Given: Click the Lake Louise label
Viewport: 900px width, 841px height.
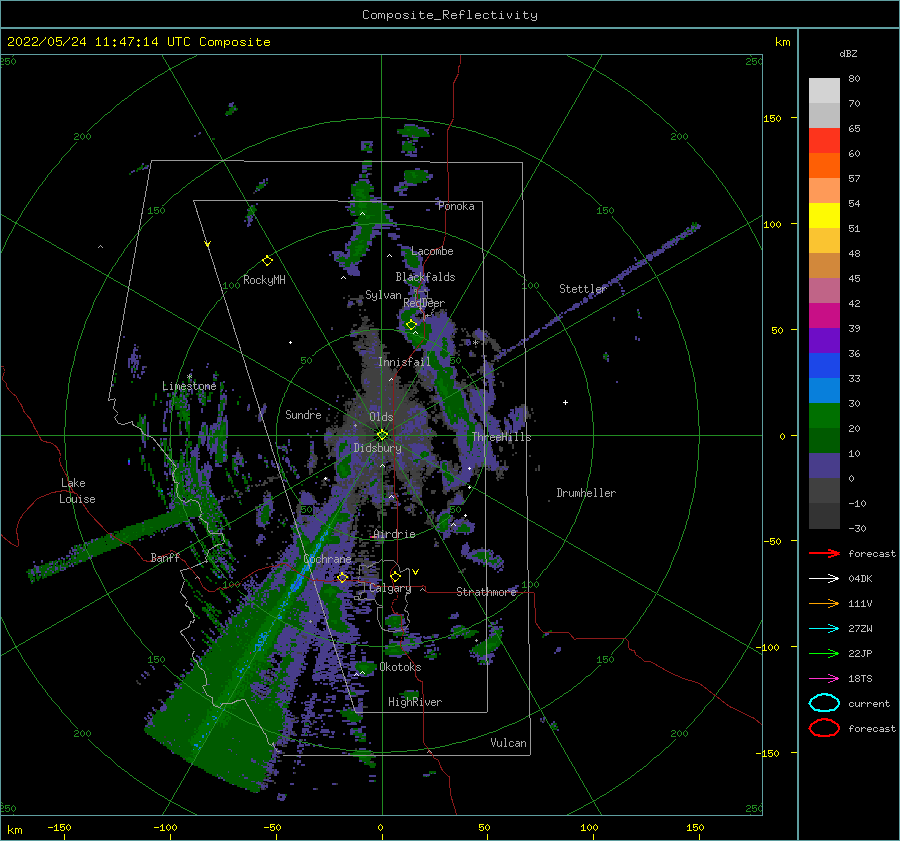Looking at the screenshot, I should (x=77, y=491).
